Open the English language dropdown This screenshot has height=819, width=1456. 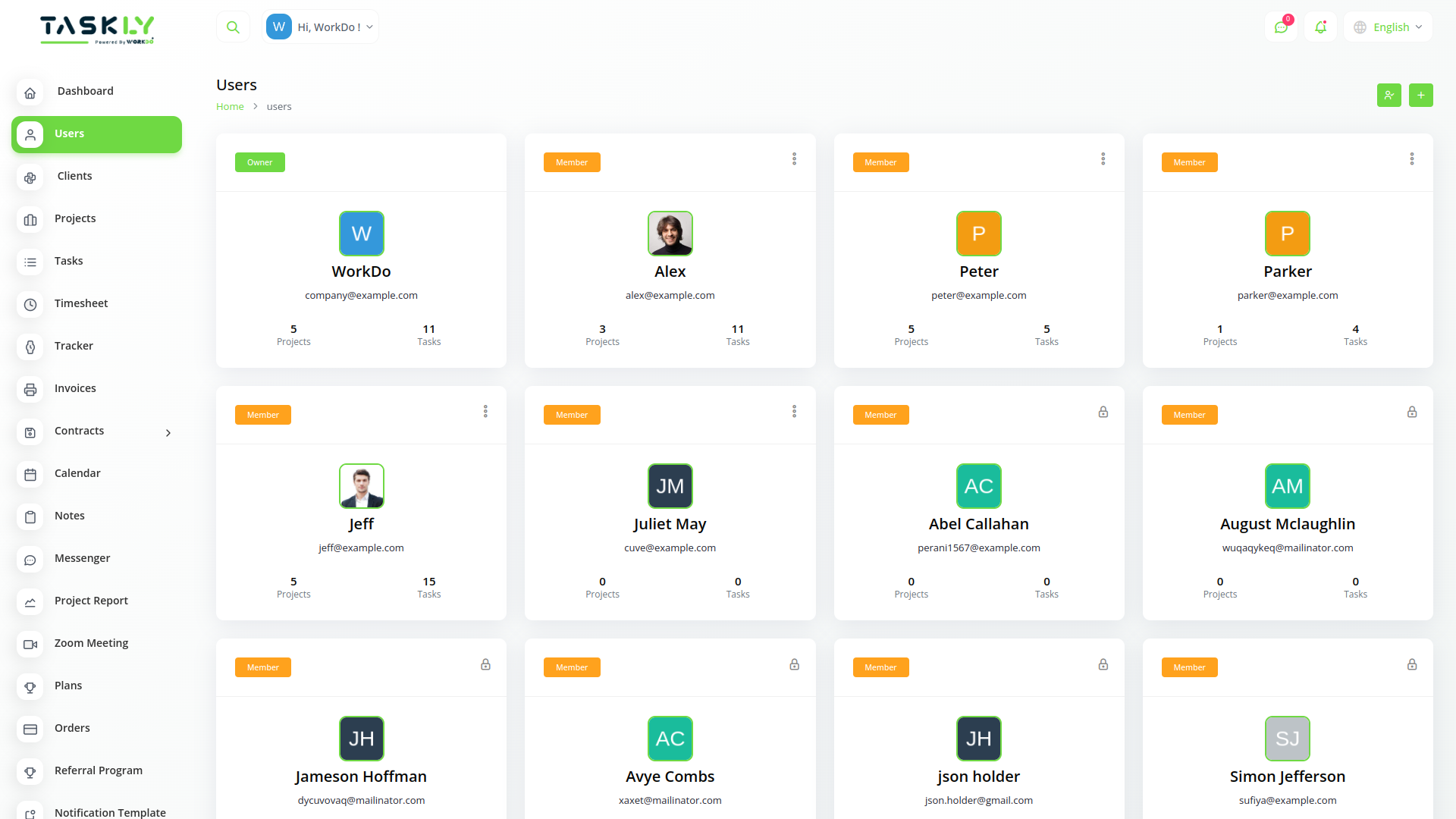(1389, 27)
